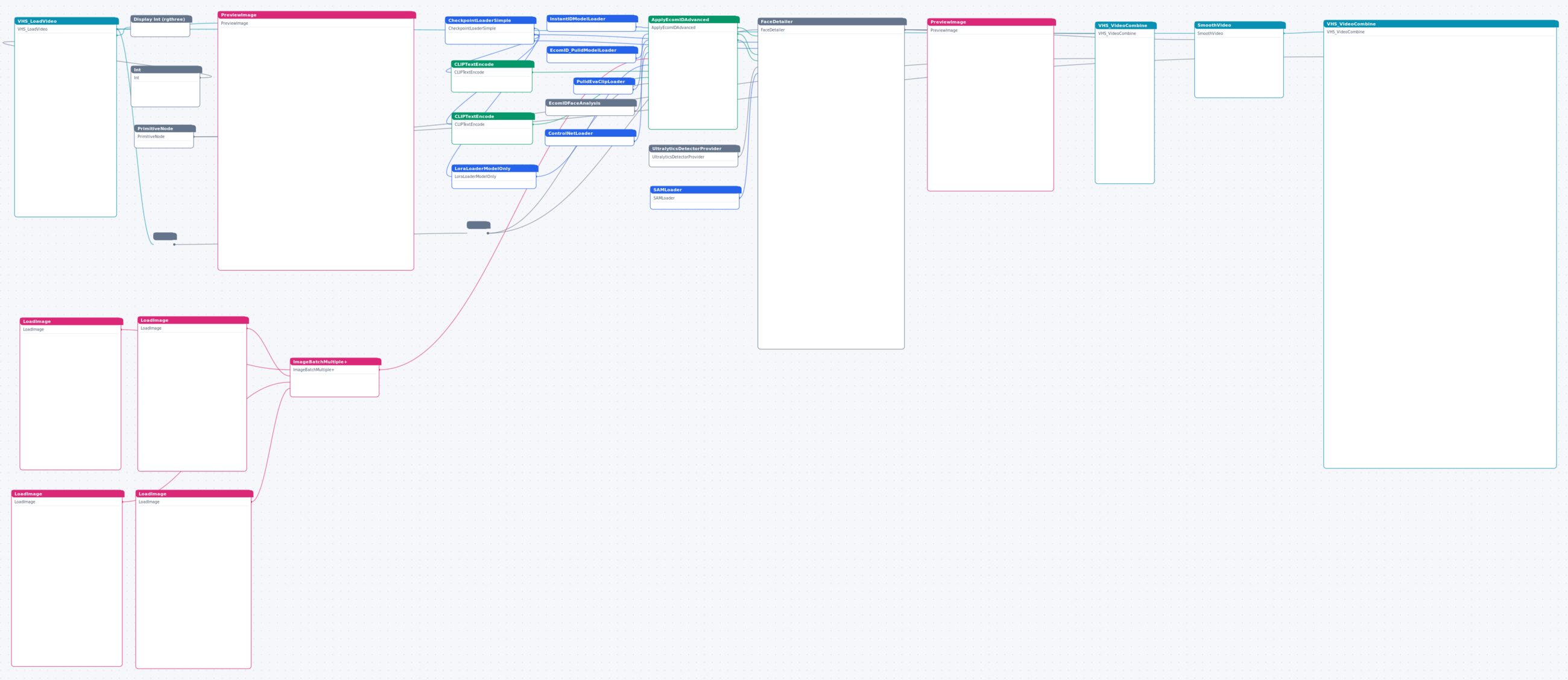Pick the PrimitiveNode node header
This screenshot has width=1568, height=680.
[165, 128]
